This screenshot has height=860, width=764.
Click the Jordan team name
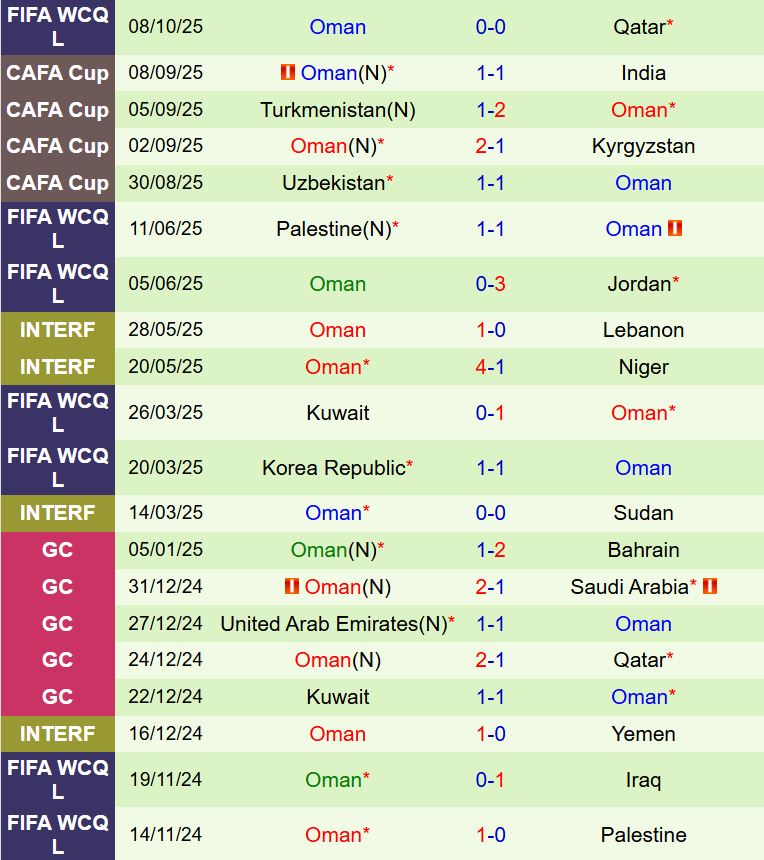(x=638, y=284)
